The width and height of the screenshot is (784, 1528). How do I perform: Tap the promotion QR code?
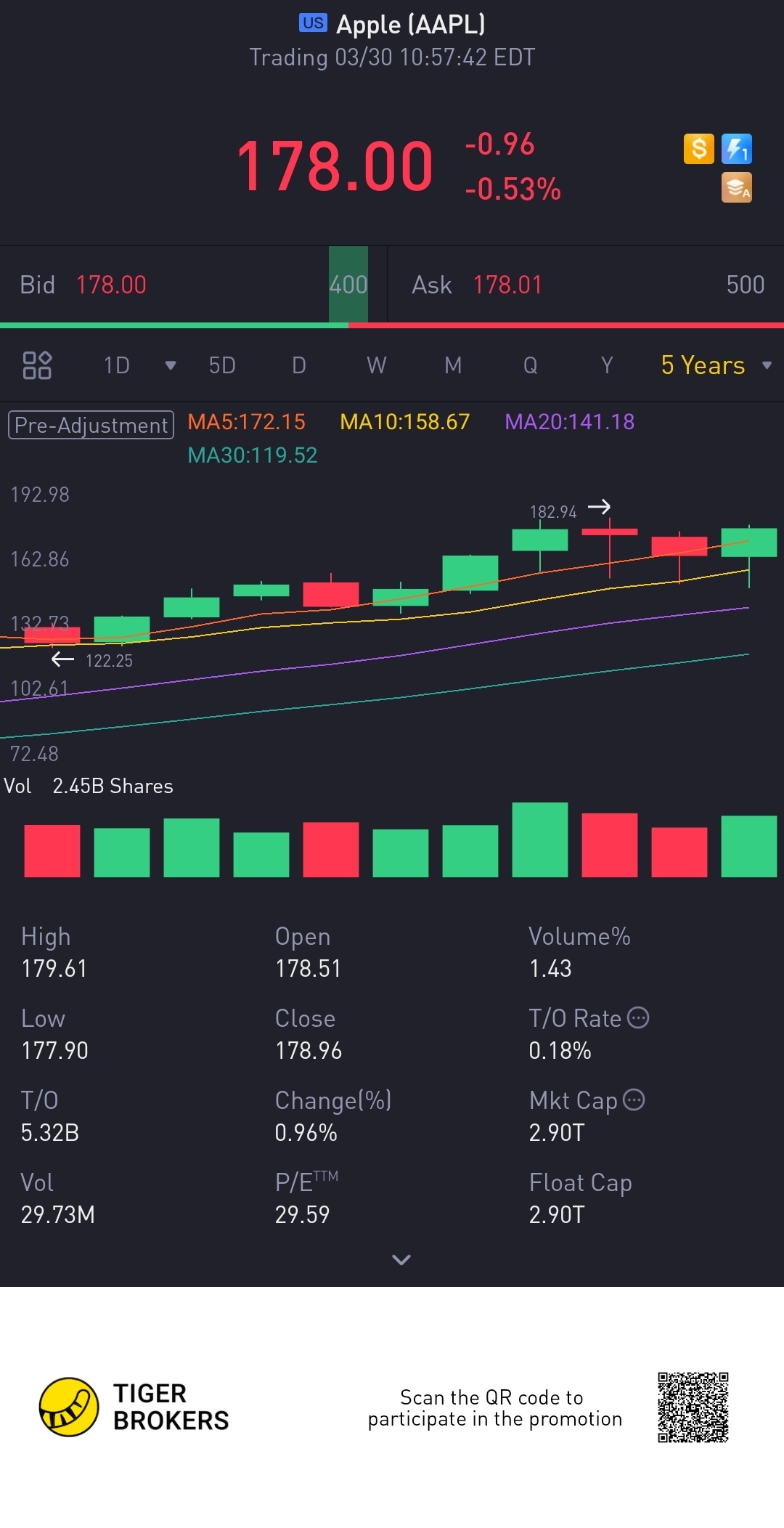(693, 1407)
